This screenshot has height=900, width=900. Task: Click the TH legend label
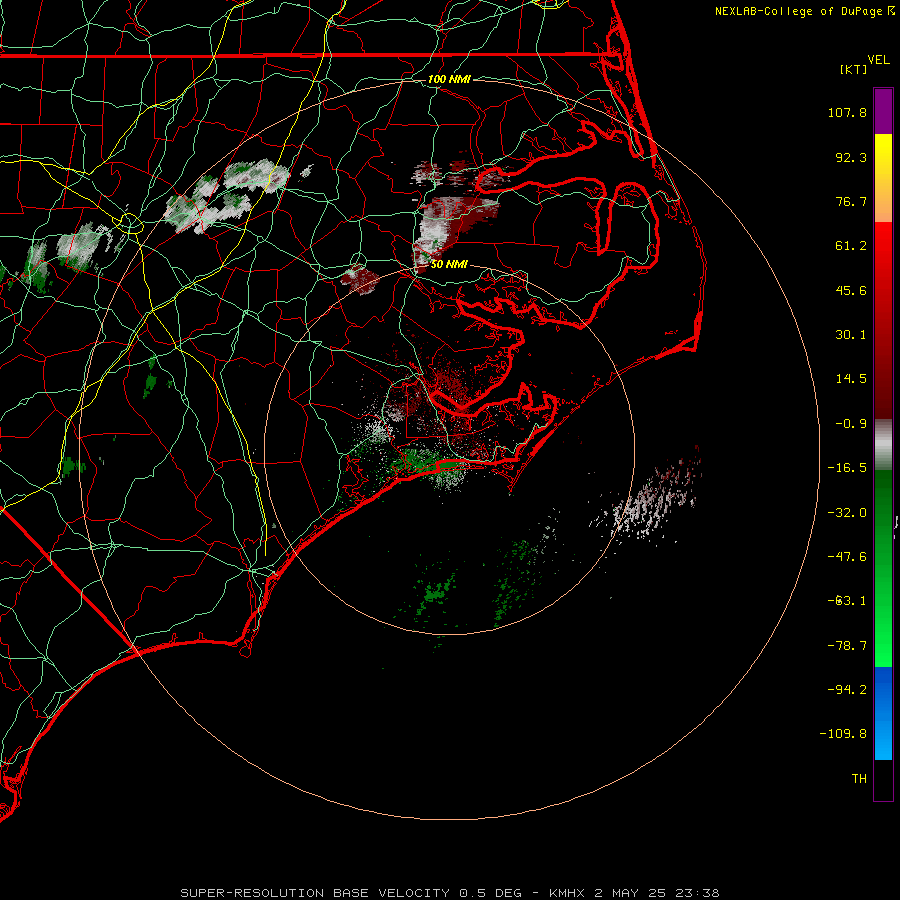pyautogui.click(x=859, y=779)
